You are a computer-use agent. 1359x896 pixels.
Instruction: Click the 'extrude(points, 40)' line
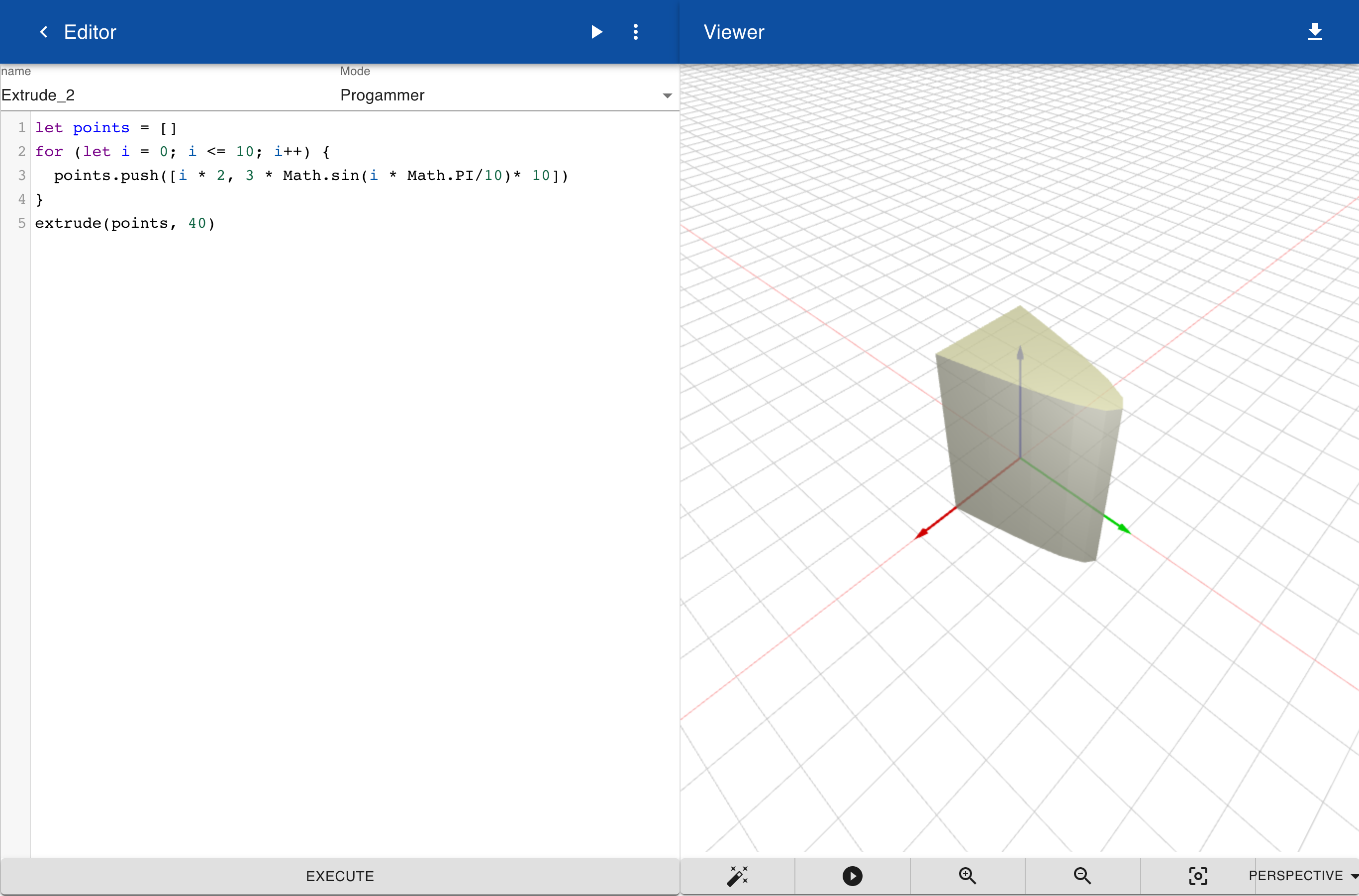[125, 223]
